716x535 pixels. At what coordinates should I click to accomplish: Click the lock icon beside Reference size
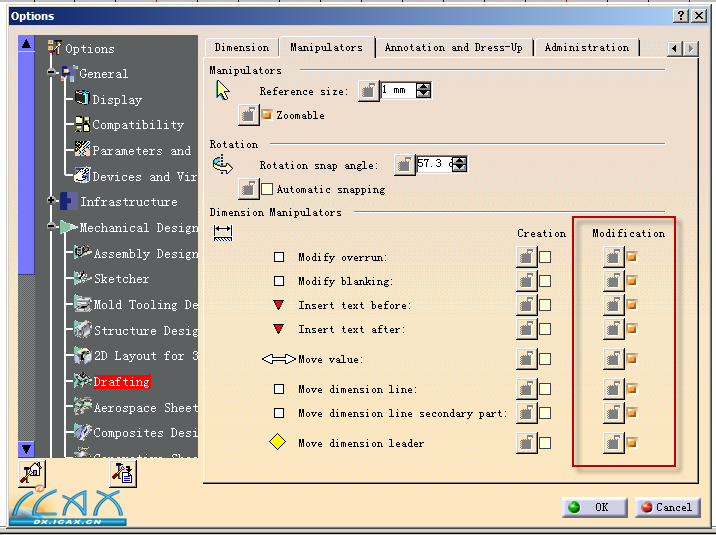tap(368, 90)
